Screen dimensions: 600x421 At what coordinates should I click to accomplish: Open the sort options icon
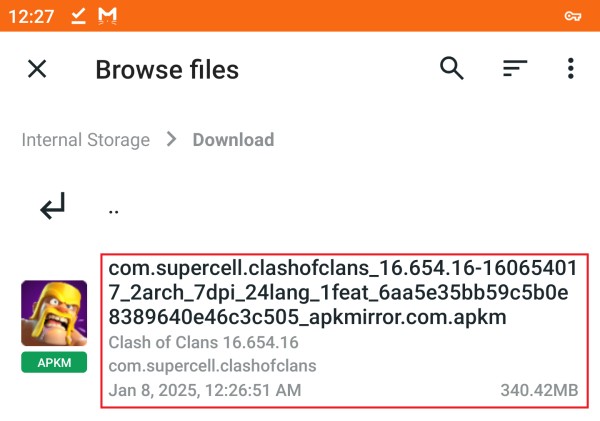point(515,69)
